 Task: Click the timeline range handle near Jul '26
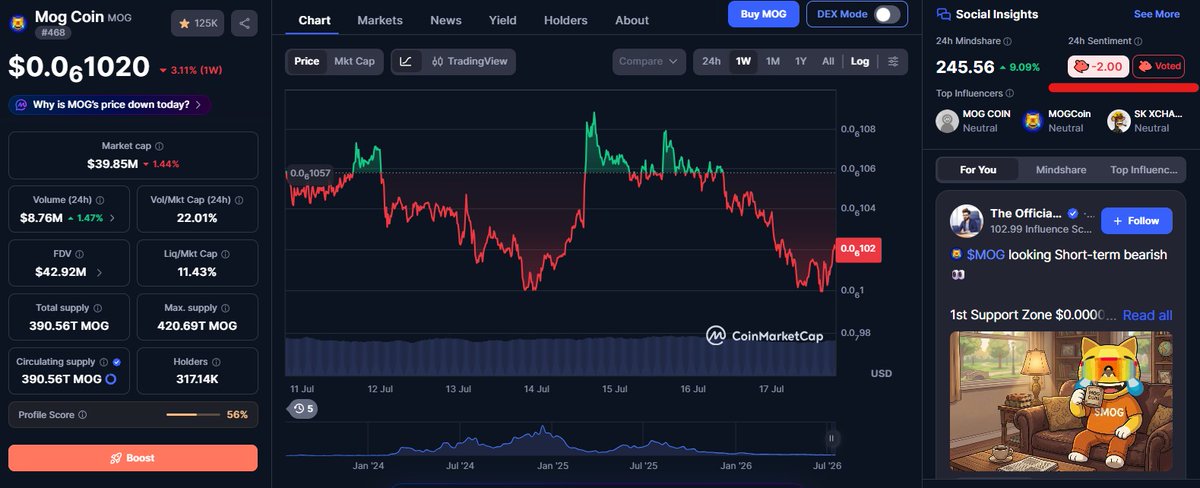point(830,438)
